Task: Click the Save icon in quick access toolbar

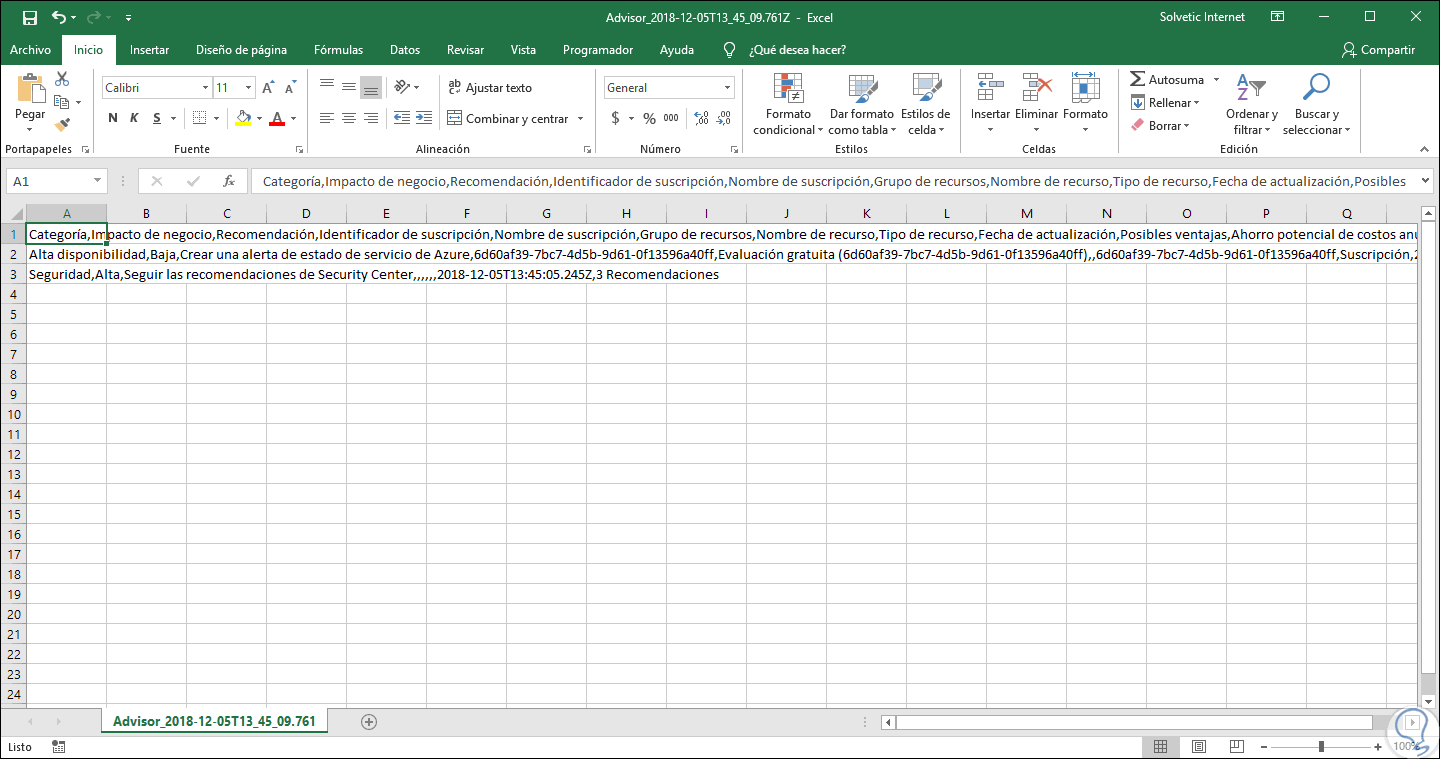Action: pyautogui.click(x=29, y=17)
